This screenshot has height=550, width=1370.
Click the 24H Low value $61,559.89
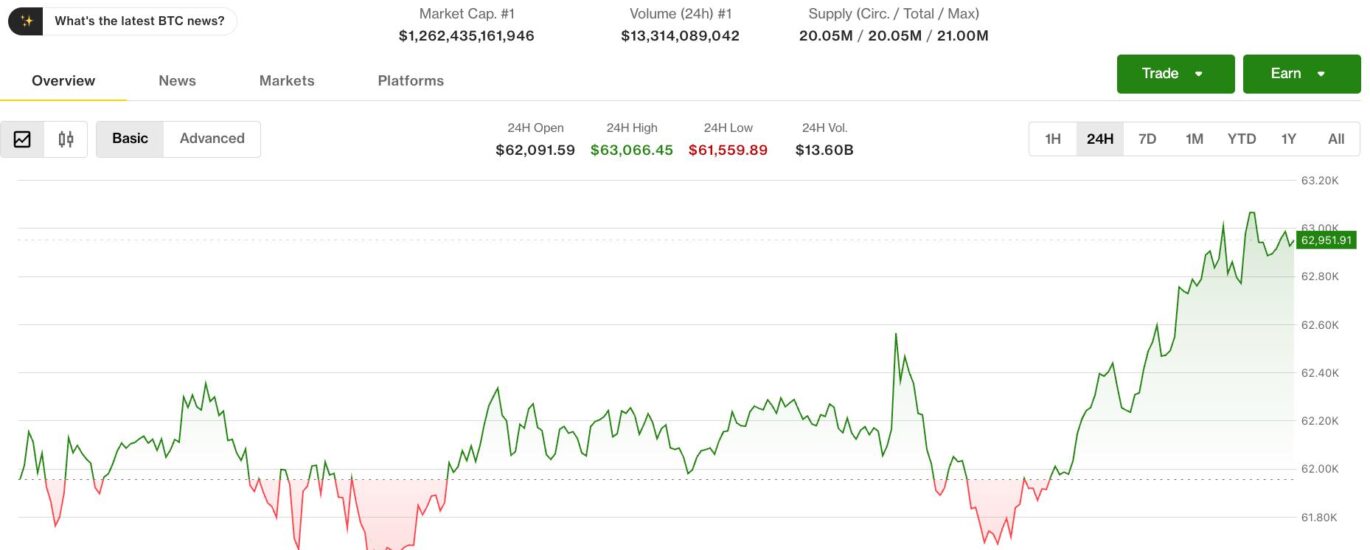(x=728, y=150)
